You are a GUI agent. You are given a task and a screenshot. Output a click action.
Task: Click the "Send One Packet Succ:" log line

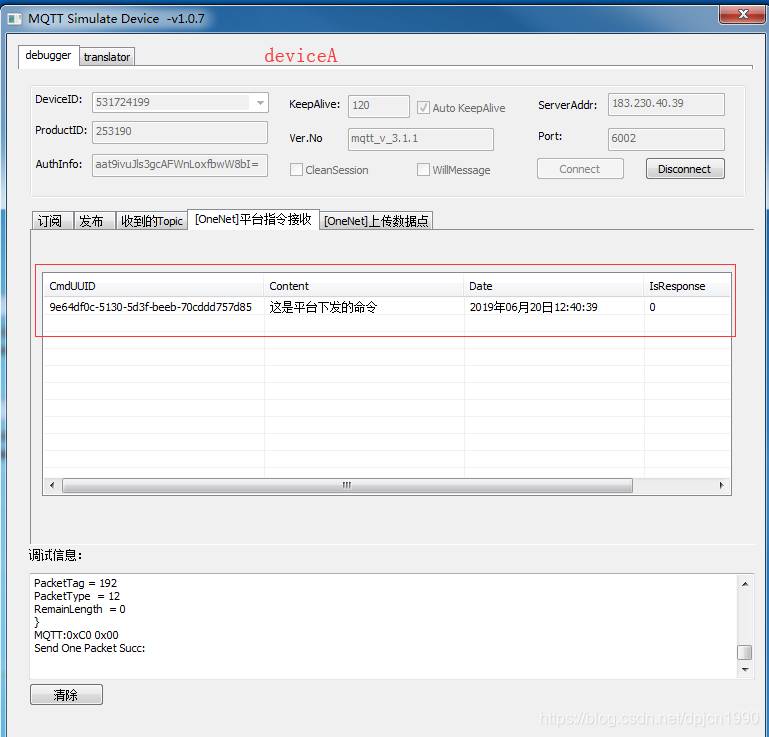click(x=90, y=648)
